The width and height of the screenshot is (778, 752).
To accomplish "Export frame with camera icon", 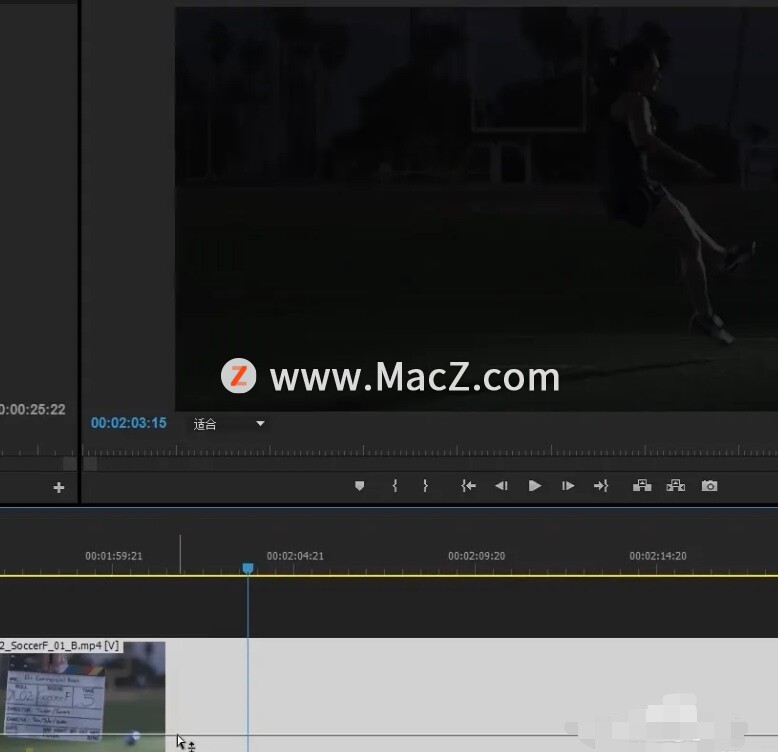I will pos(710,486).
